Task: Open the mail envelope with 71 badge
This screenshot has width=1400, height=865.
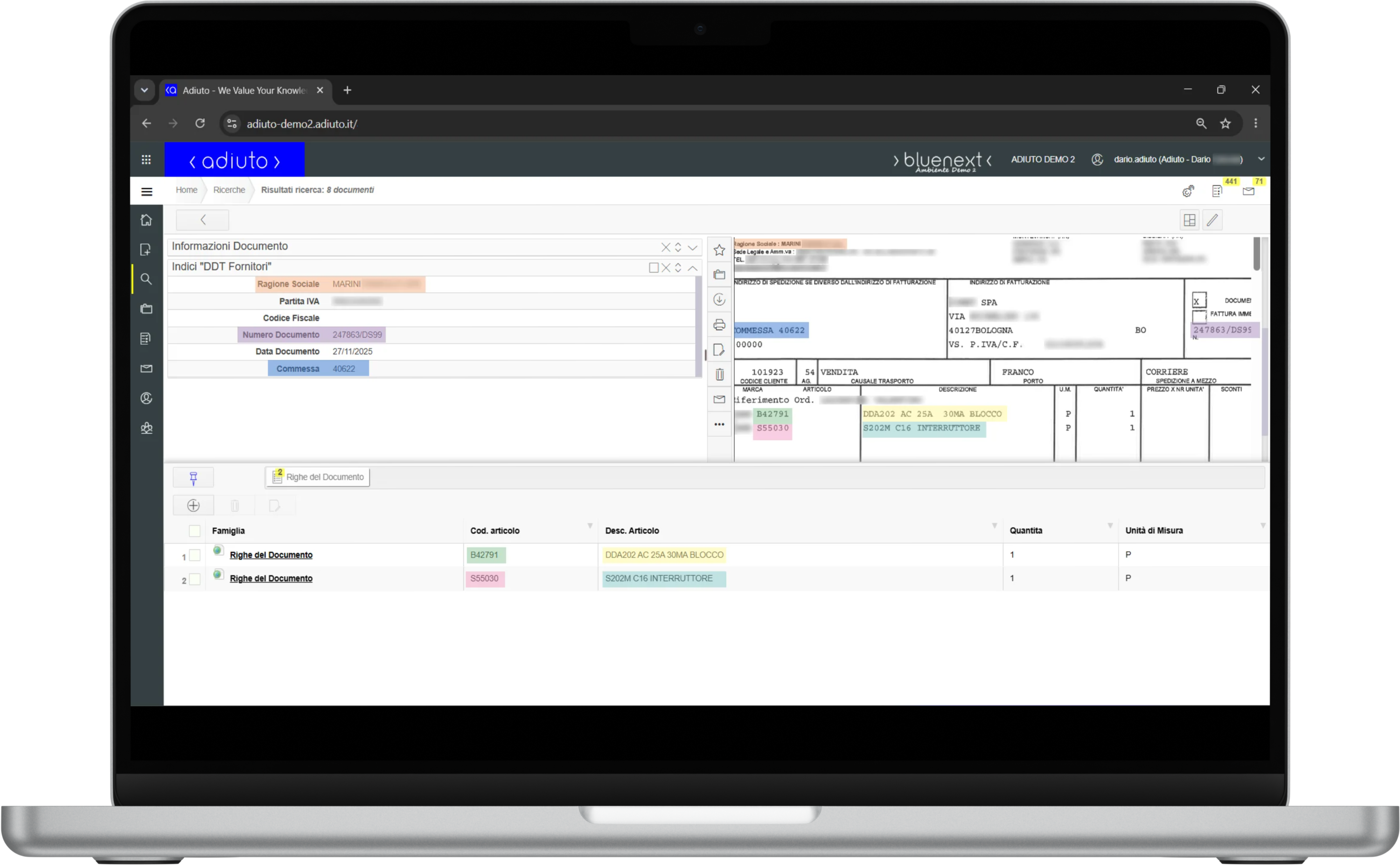Action: [x=1248, y=191]
